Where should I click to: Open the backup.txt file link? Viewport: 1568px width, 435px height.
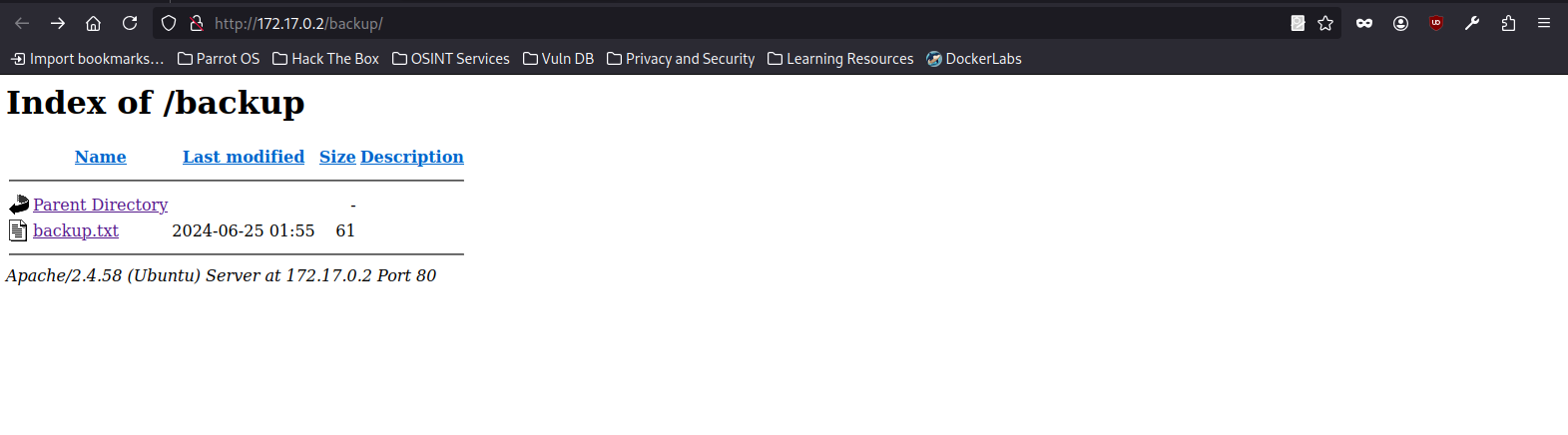76,230
